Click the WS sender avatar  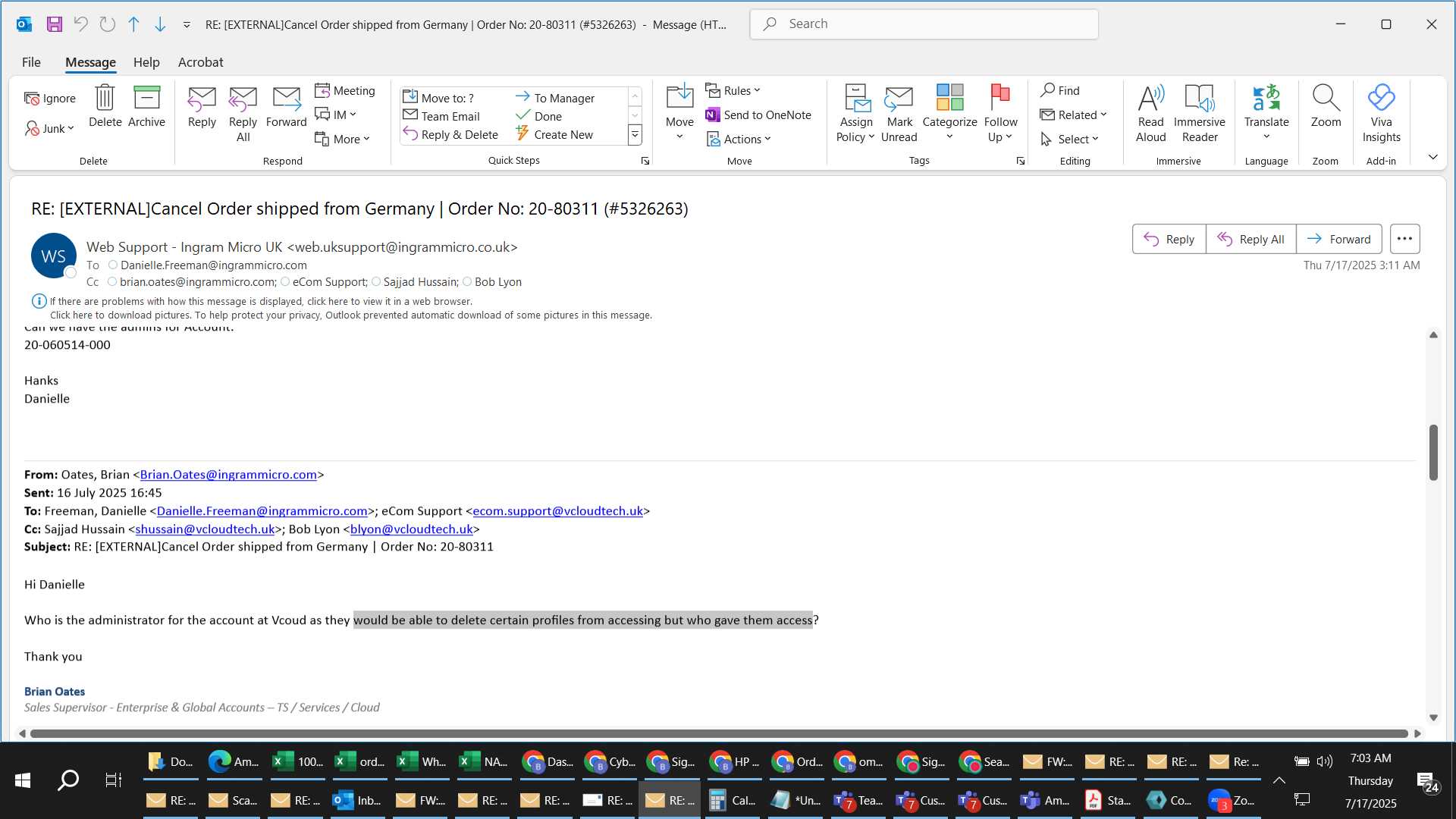[53, 256]
